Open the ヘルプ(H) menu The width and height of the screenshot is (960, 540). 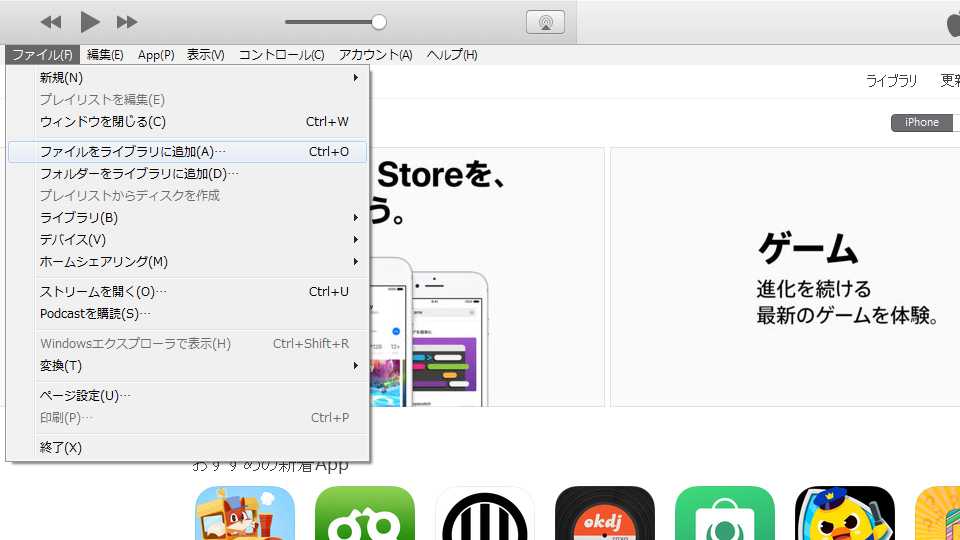[452, 54]
